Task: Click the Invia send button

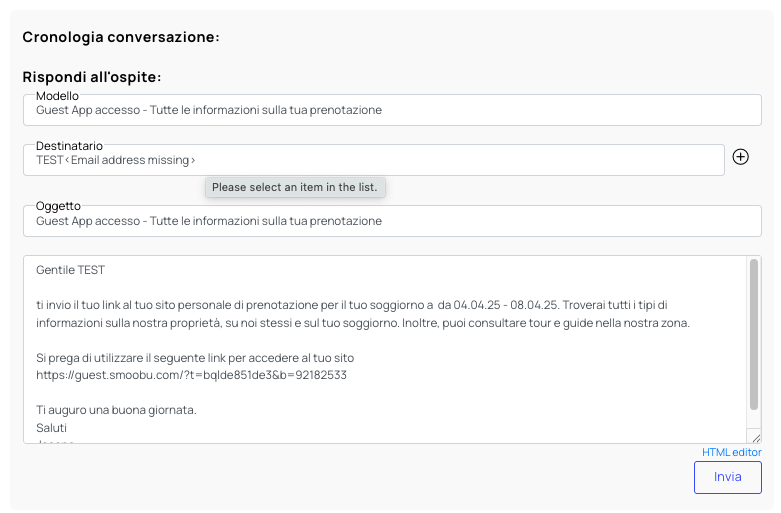Action: point(727,477)
